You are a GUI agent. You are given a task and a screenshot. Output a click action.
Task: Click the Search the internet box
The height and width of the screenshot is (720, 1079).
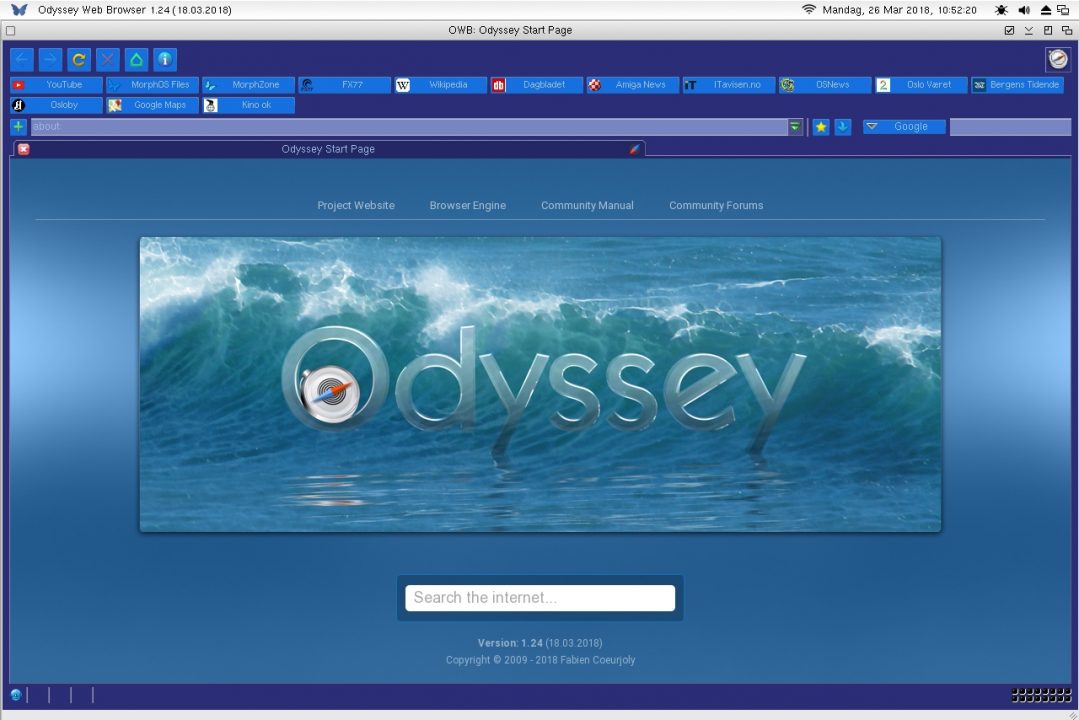point(540,597)
